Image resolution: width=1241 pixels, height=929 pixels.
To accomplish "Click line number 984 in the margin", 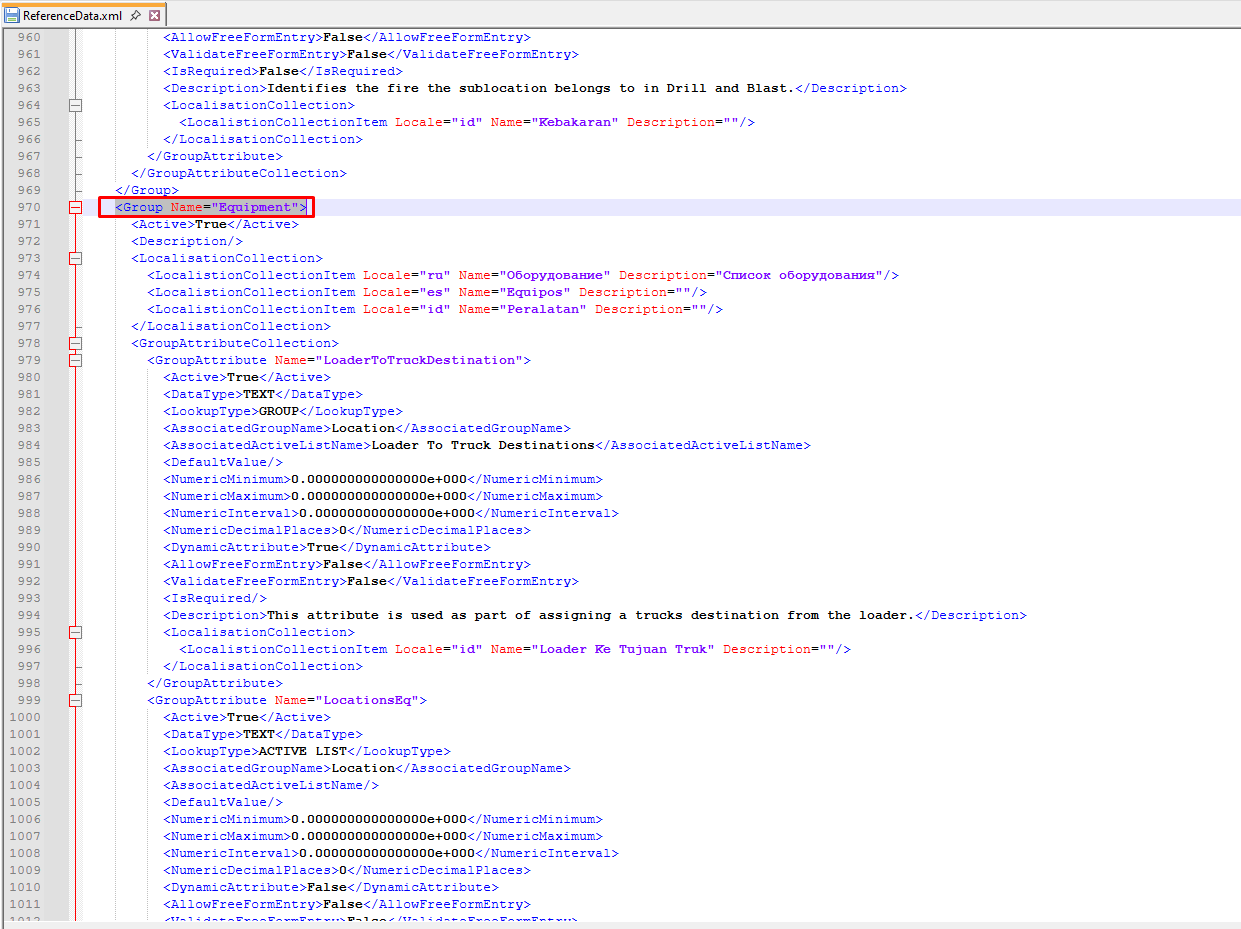I will pyautogui.click(x=28, y=445).
